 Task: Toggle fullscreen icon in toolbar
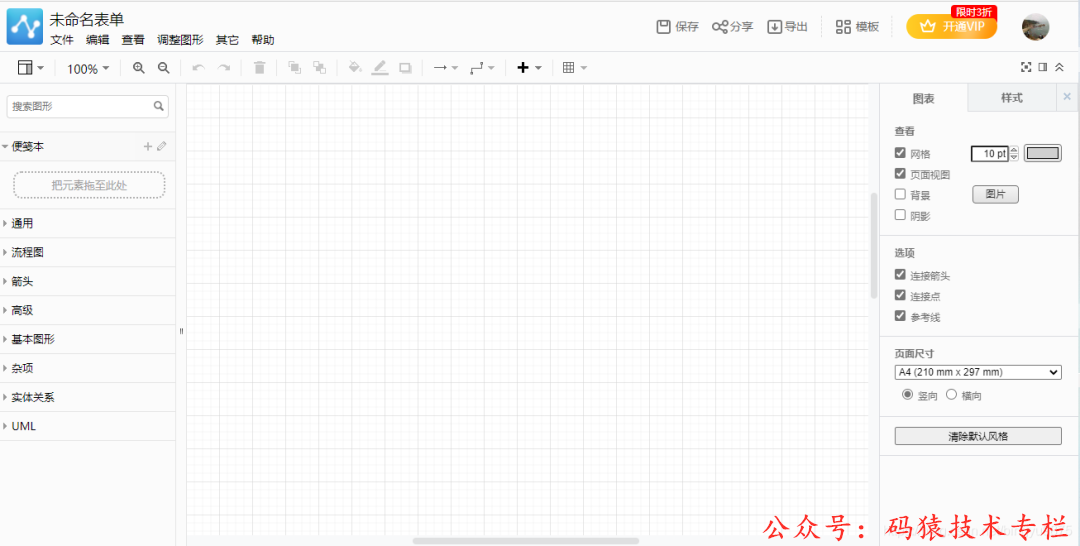1026,67
